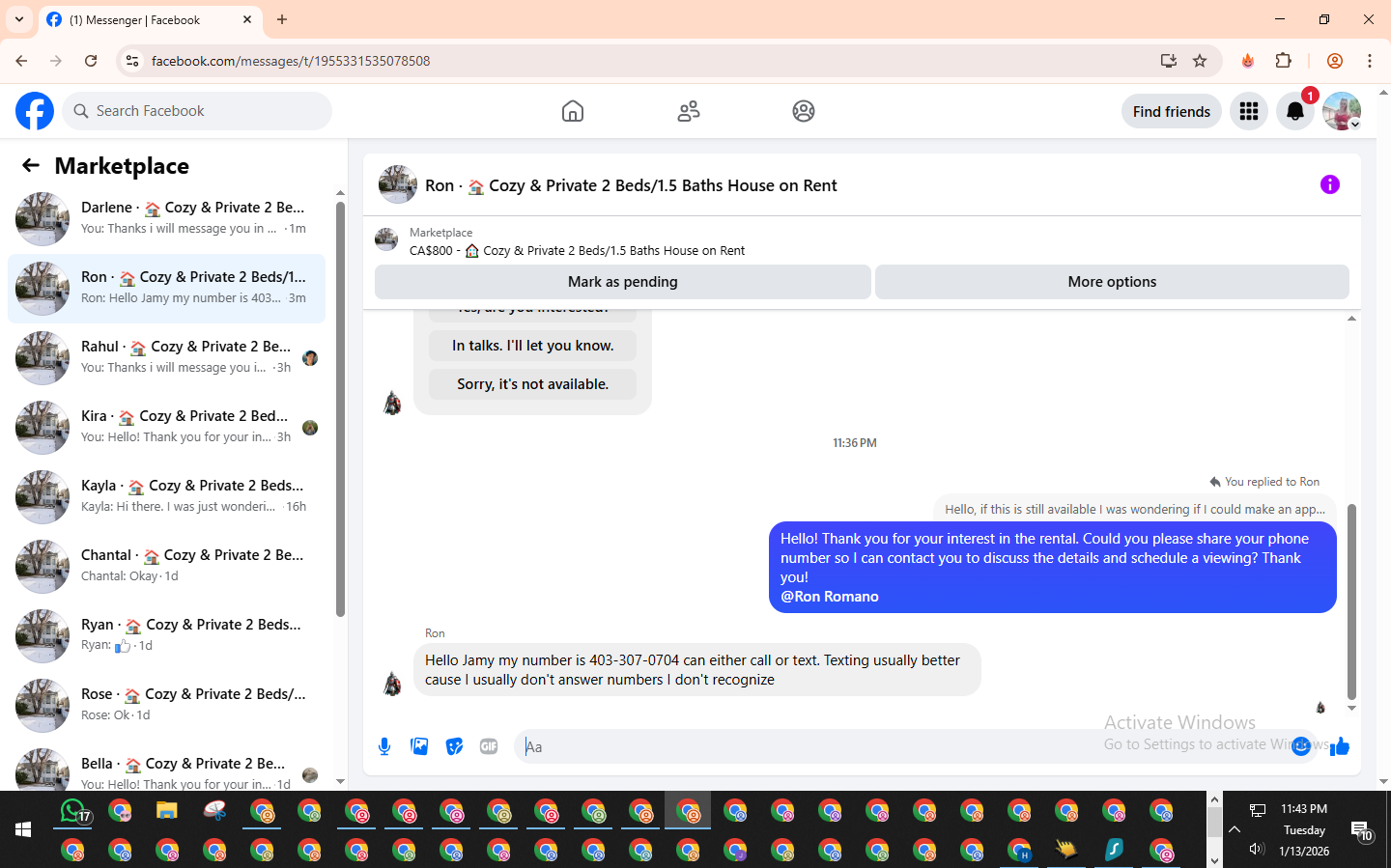
Task: Click browser back arrow
Action: click(21, 61)
